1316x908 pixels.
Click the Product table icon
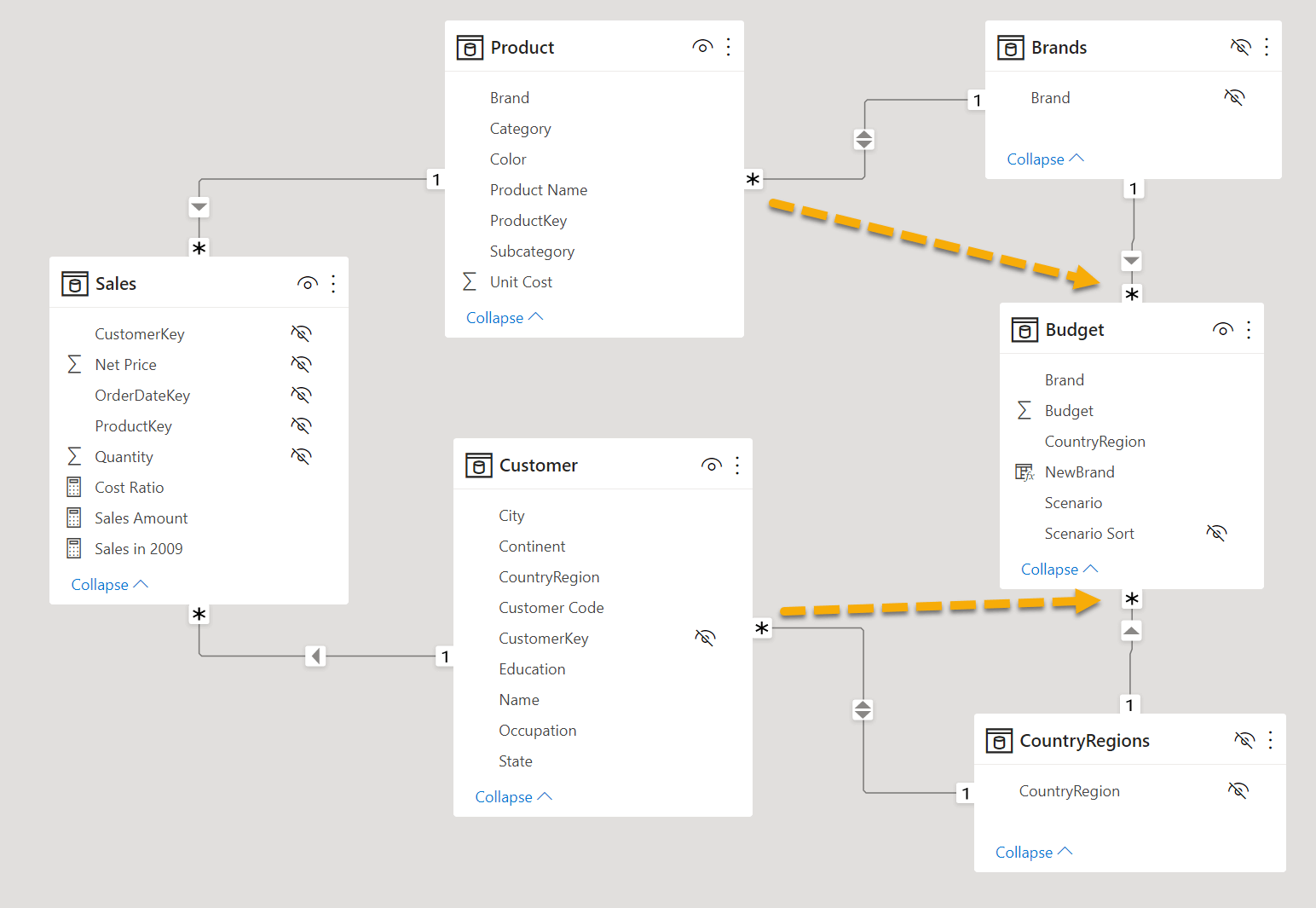tap(470, 48)
